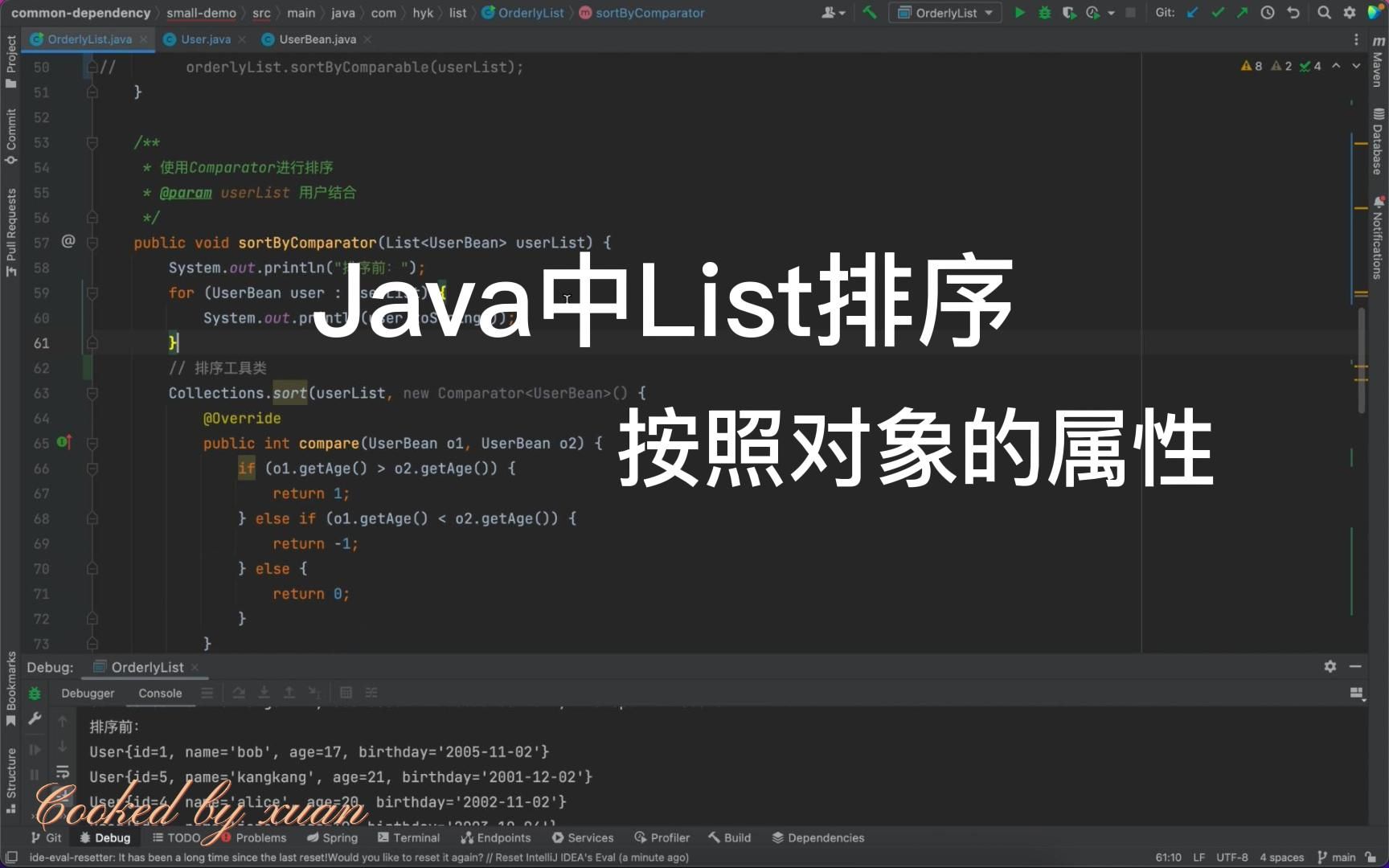The width and height of the screenshot is (1389, 868).
Task: Open the Profiler tool window
Action: [662, 837]
